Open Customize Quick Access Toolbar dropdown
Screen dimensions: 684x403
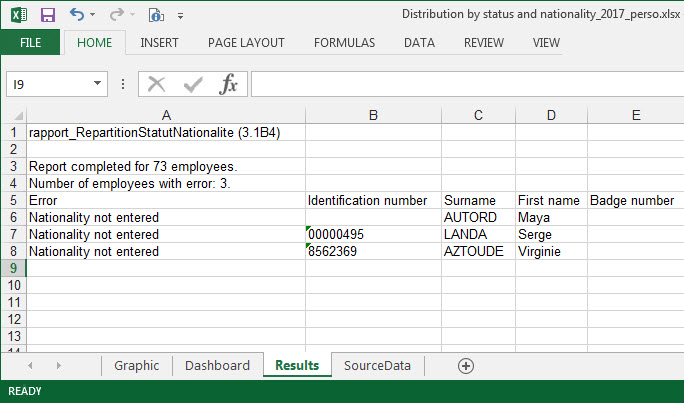tap(180, 17)
